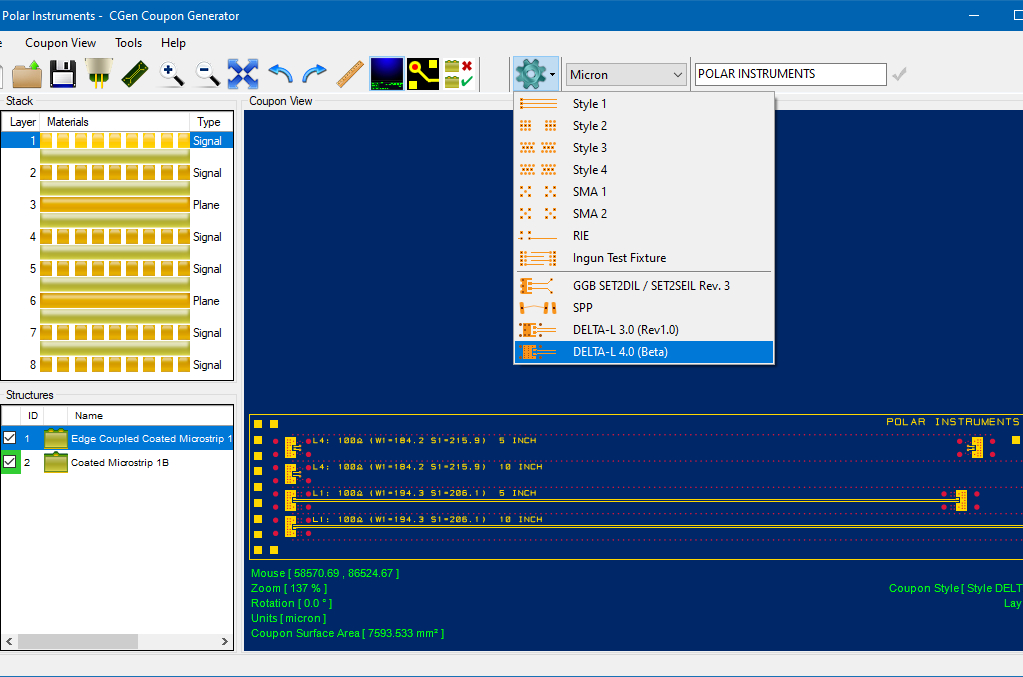Open the small arrow beside the gear icon
Viewport: 1023px width, 677px height.
[553, 74]
